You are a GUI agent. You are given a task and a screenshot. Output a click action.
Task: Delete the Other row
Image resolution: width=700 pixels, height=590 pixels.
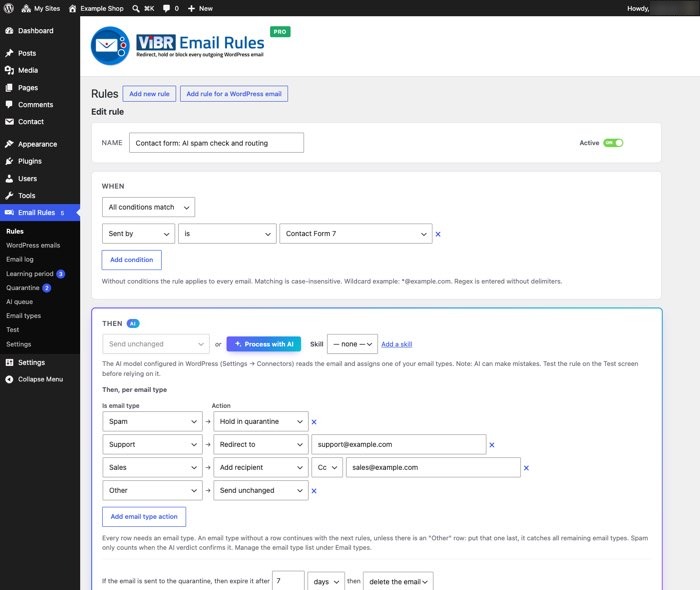click(x=314, y=490)
